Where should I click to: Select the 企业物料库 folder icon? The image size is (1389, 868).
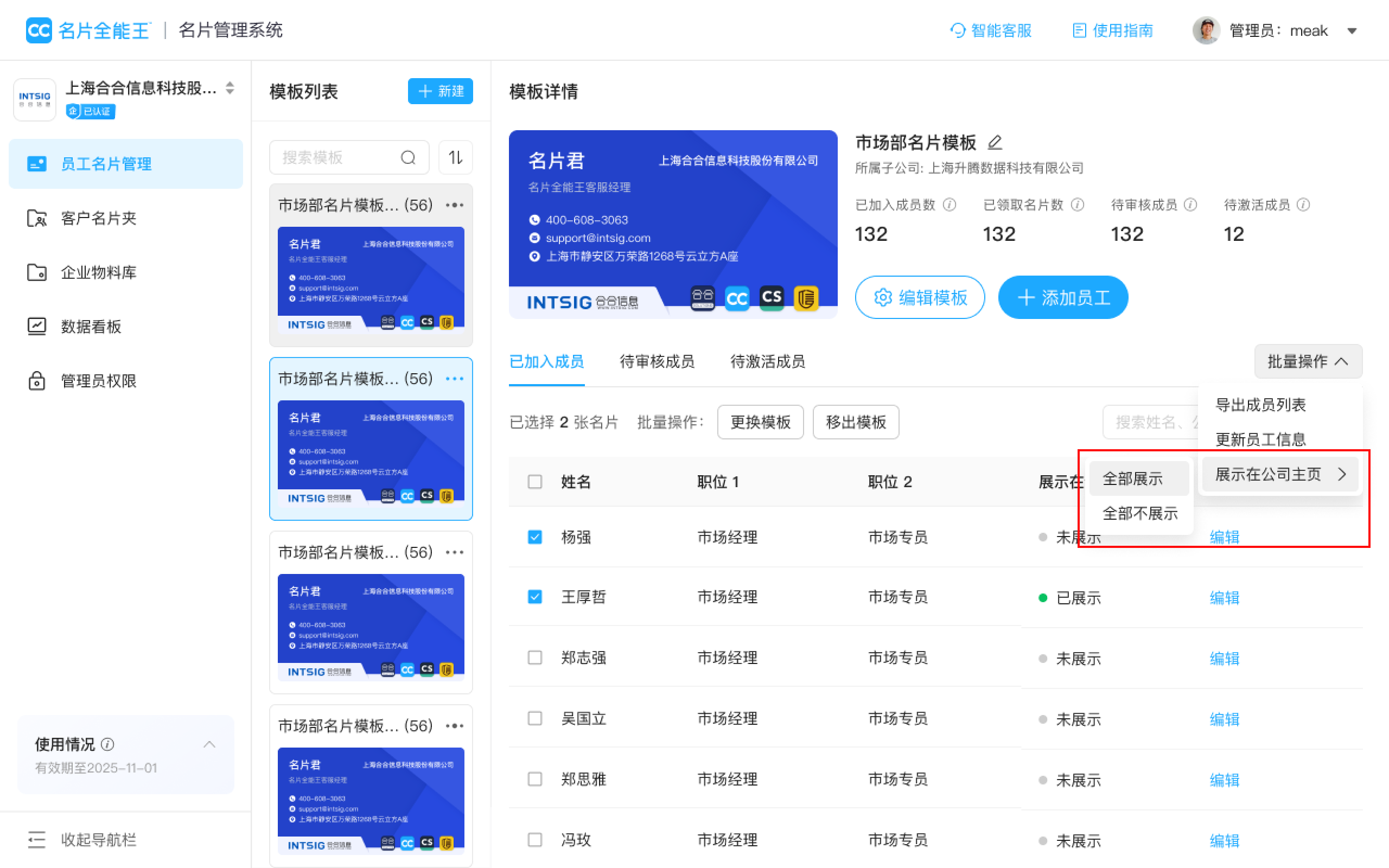coord(37,272)
